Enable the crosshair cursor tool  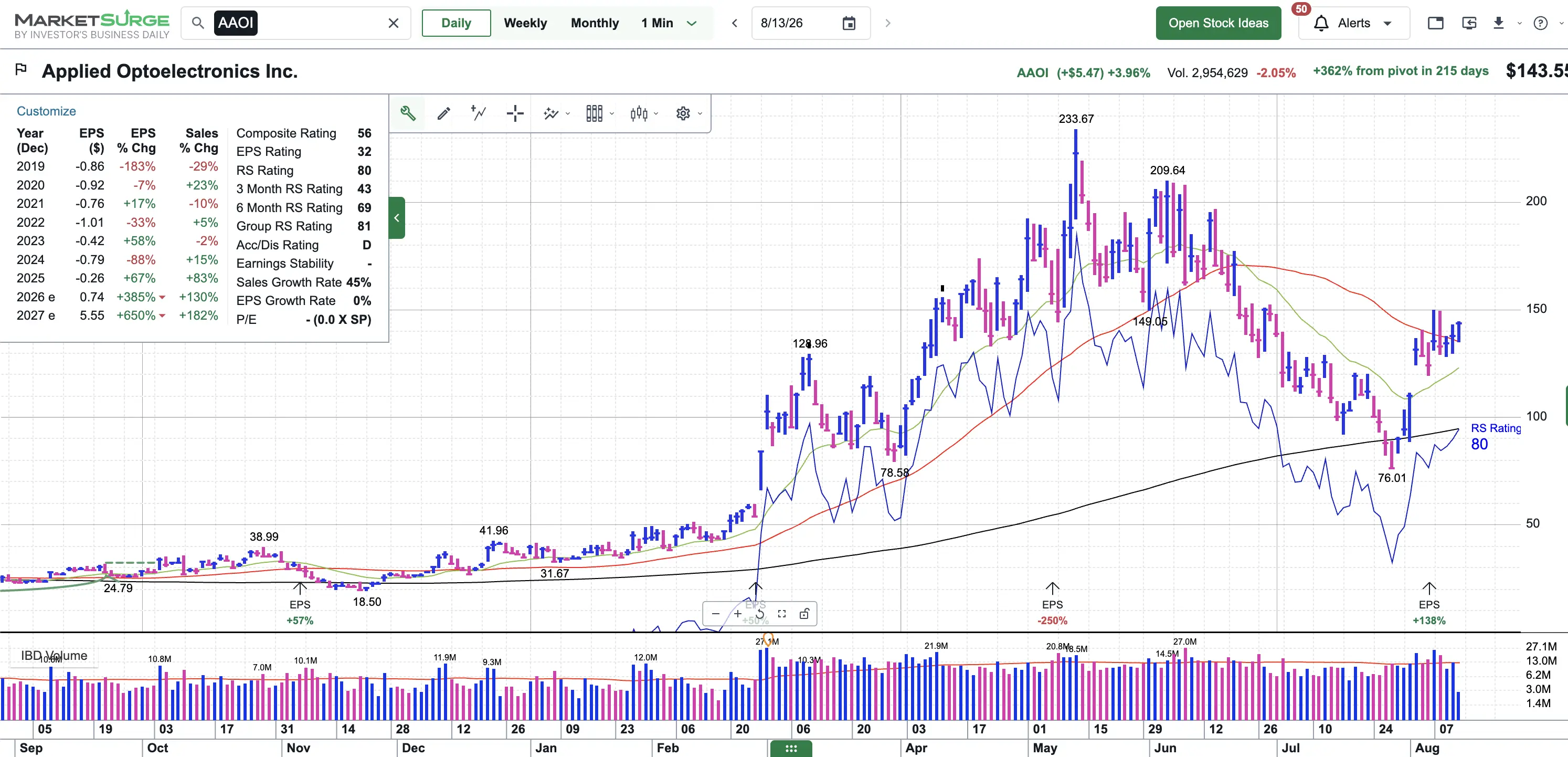pos(515,113)
